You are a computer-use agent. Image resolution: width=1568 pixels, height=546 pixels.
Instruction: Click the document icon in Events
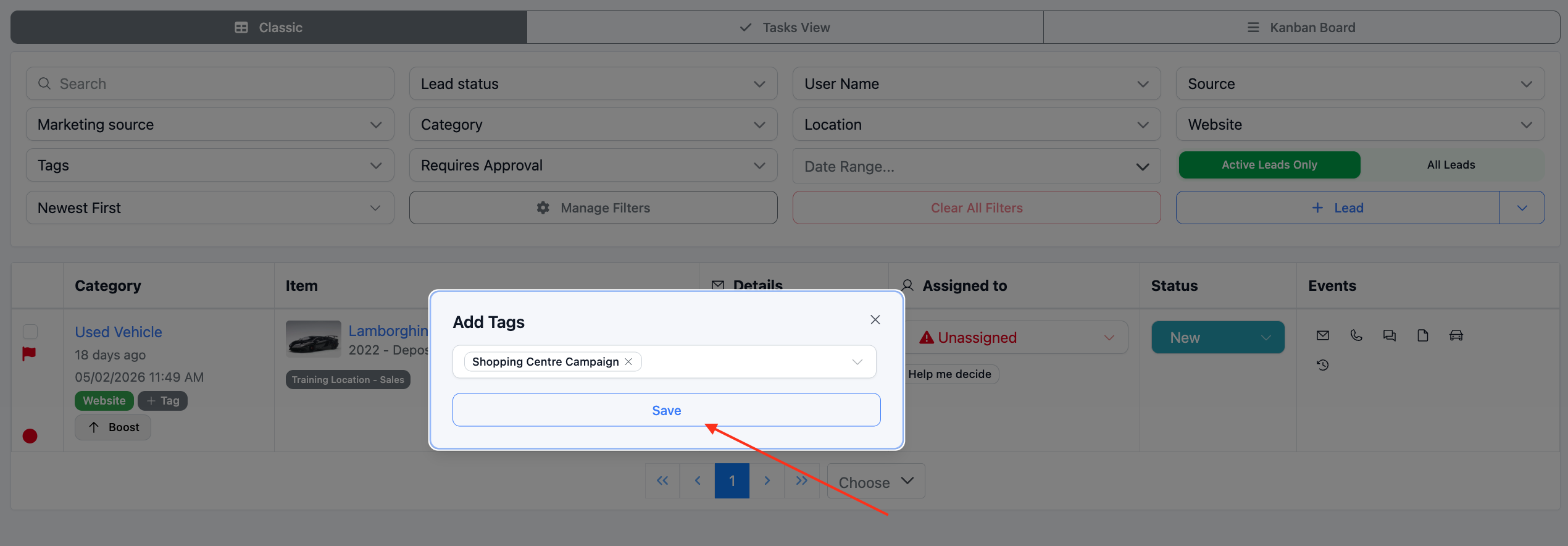[1422, 335]
